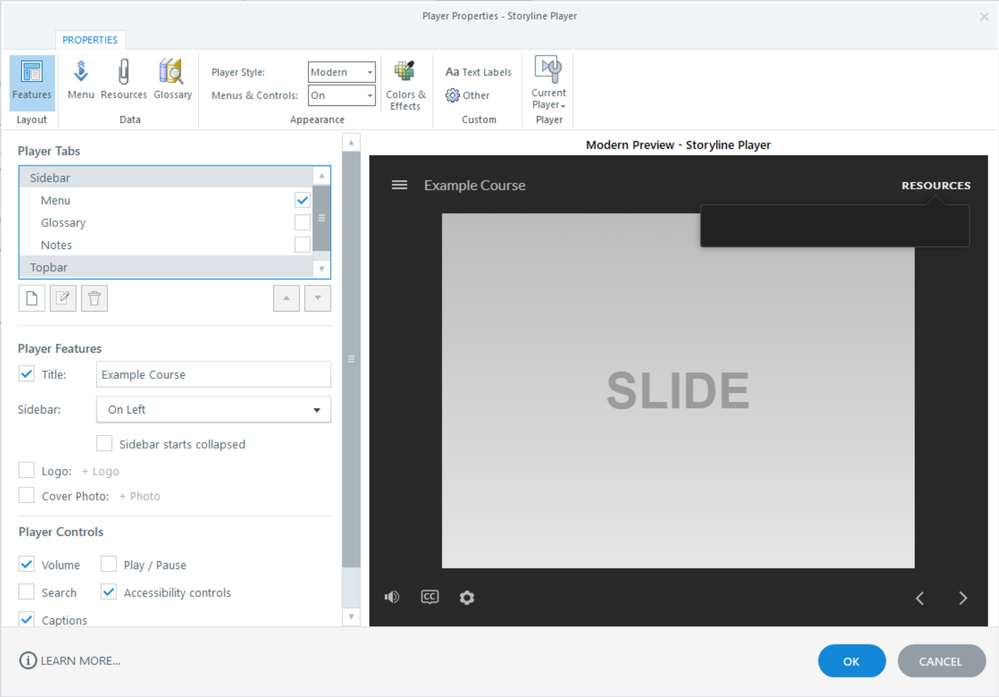
Task: Click the gear settings icon in preview
Action: [467, 597]
